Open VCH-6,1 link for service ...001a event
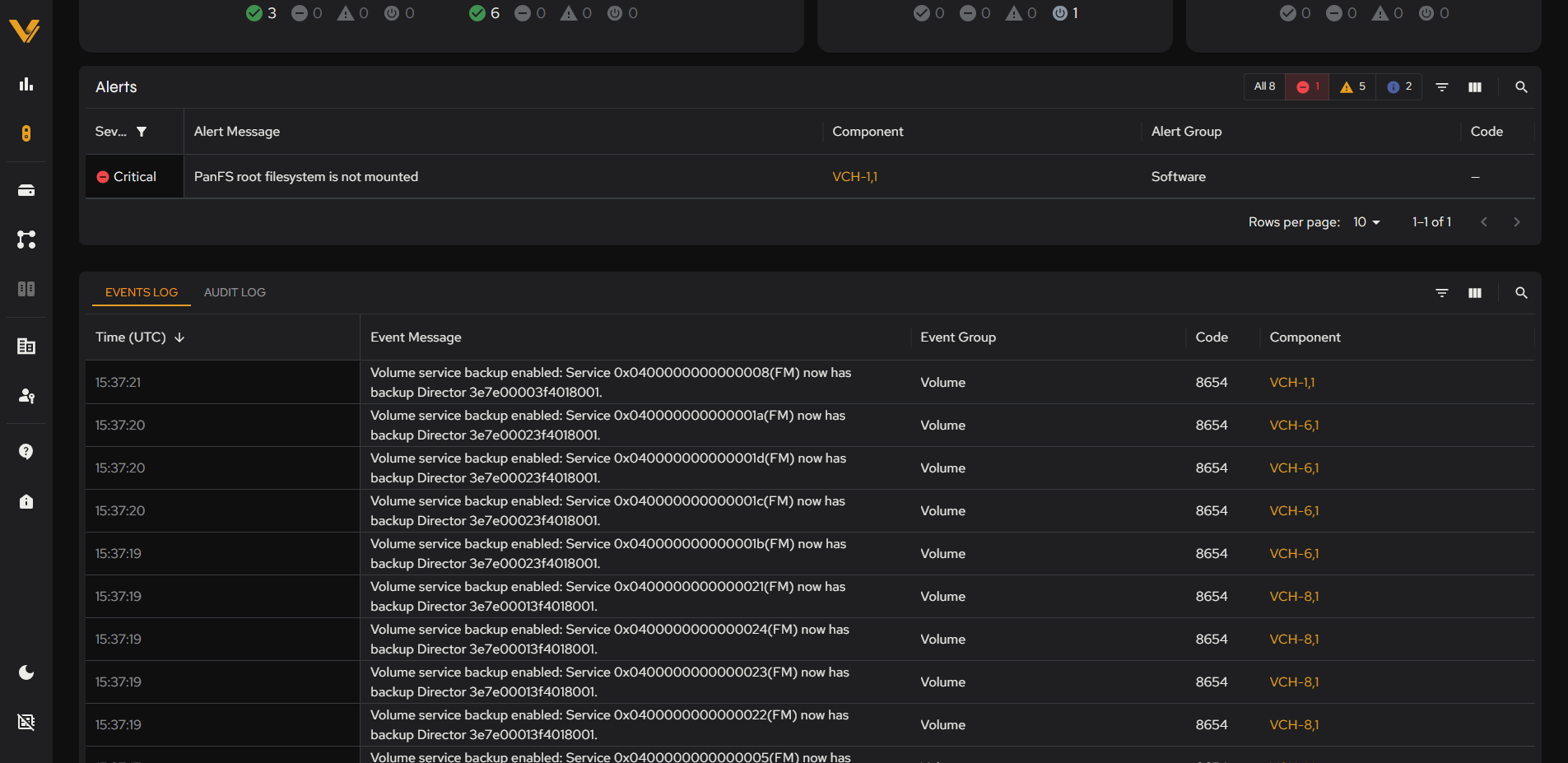1568x763 pixels. 1294,426
